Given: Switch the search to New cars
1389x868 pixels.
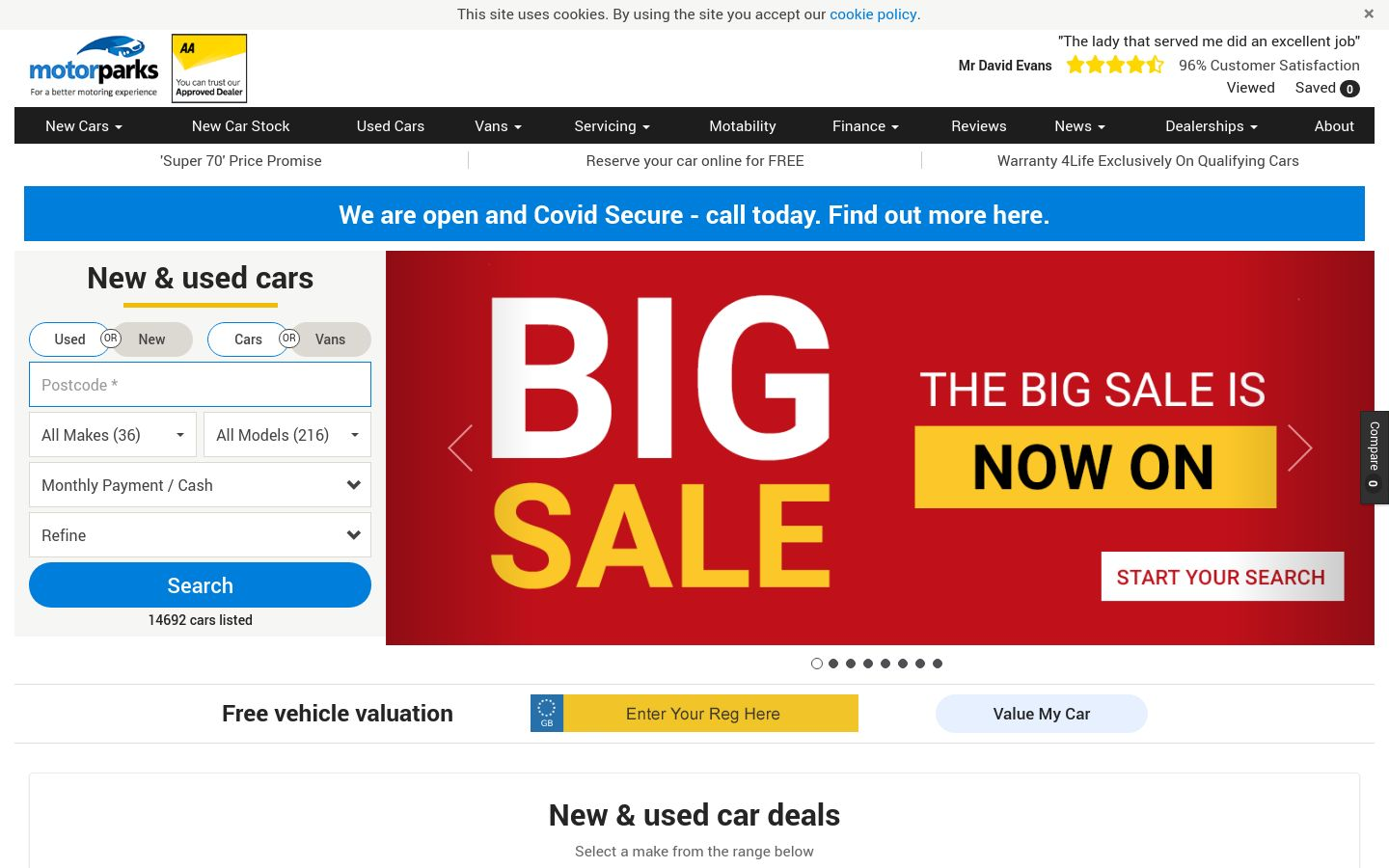Looking at the screenshot, I should [x=151, y=339].
